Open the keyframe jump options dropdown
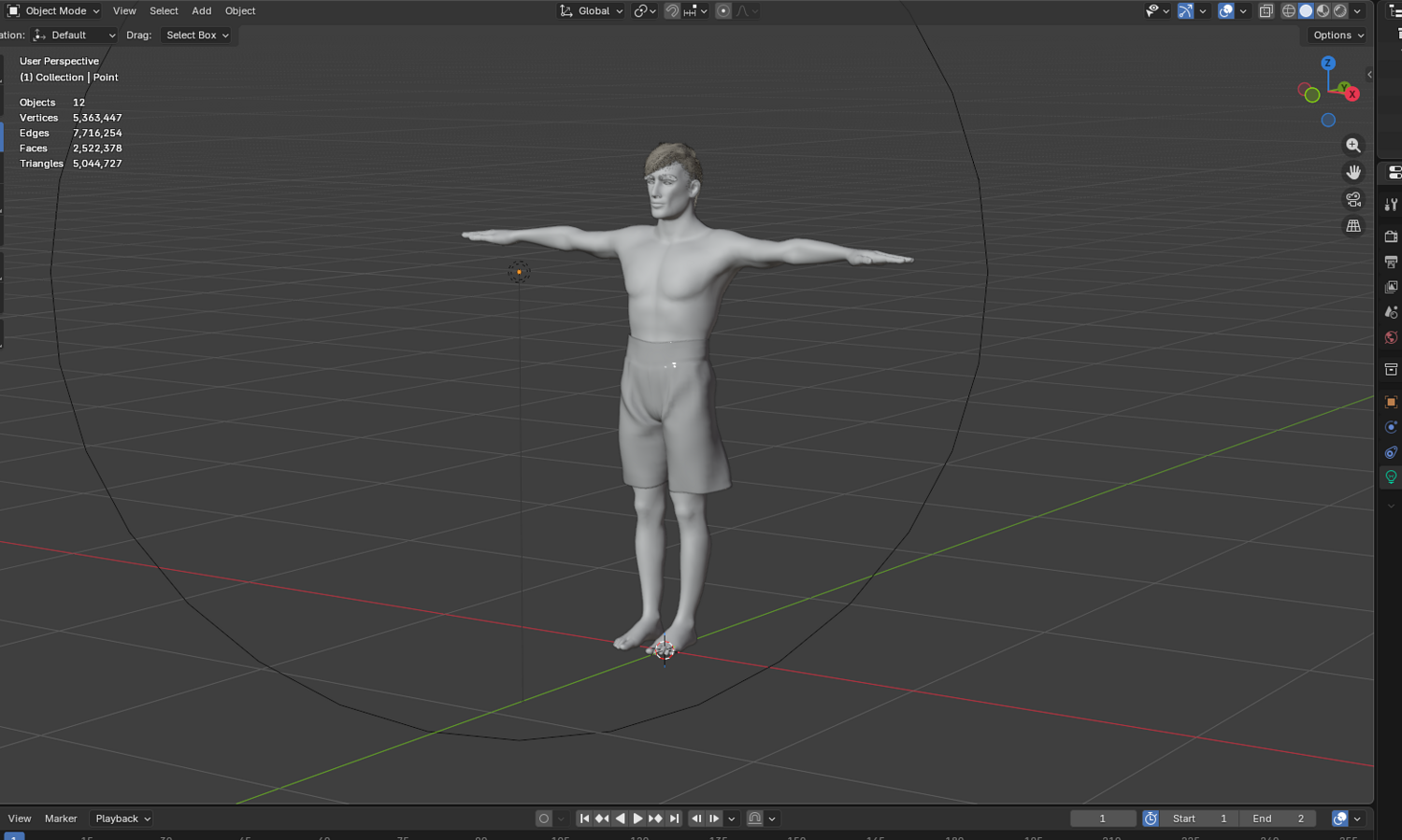 732,819
